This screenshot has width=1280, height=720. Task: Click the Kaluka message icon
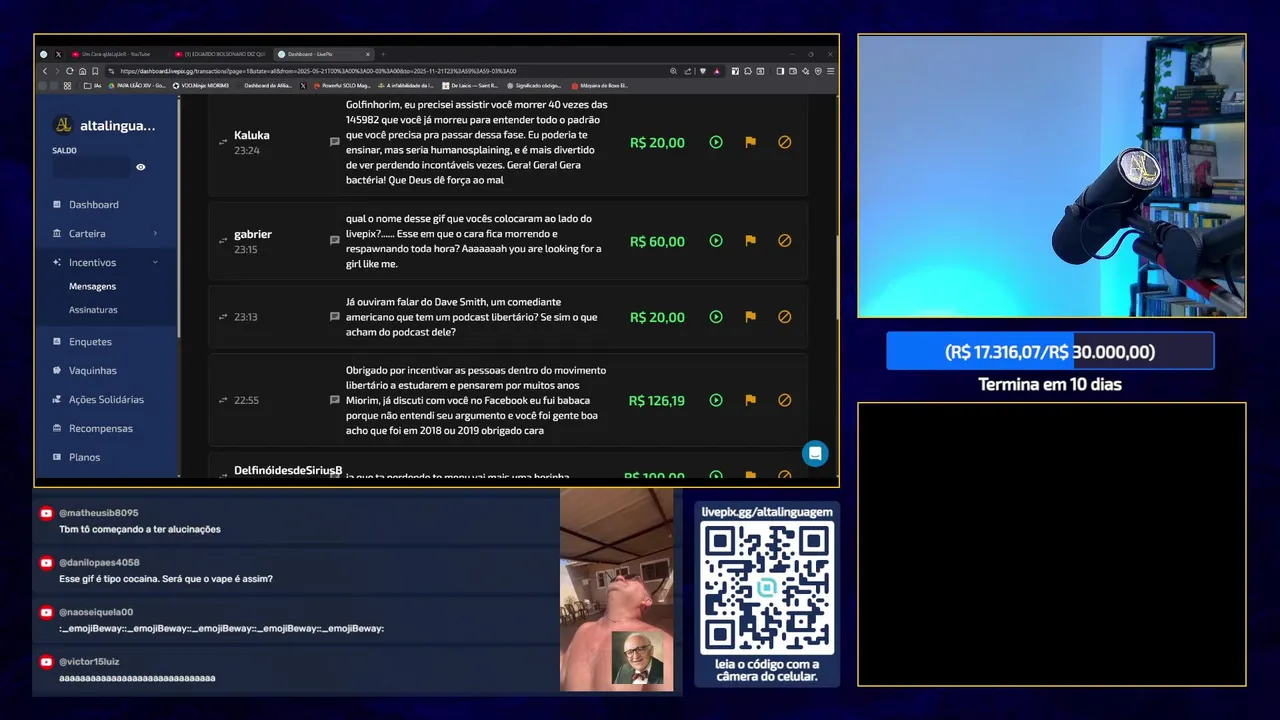335,142
